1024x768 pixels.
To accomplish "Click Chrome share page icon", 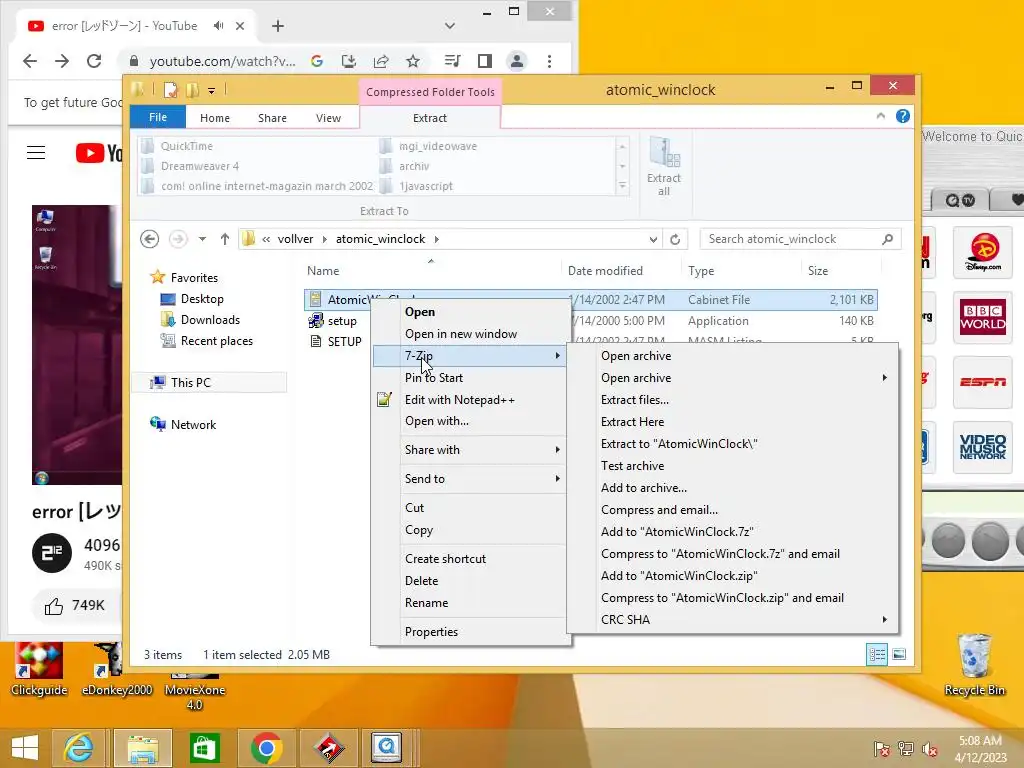I will coord(381,61).
